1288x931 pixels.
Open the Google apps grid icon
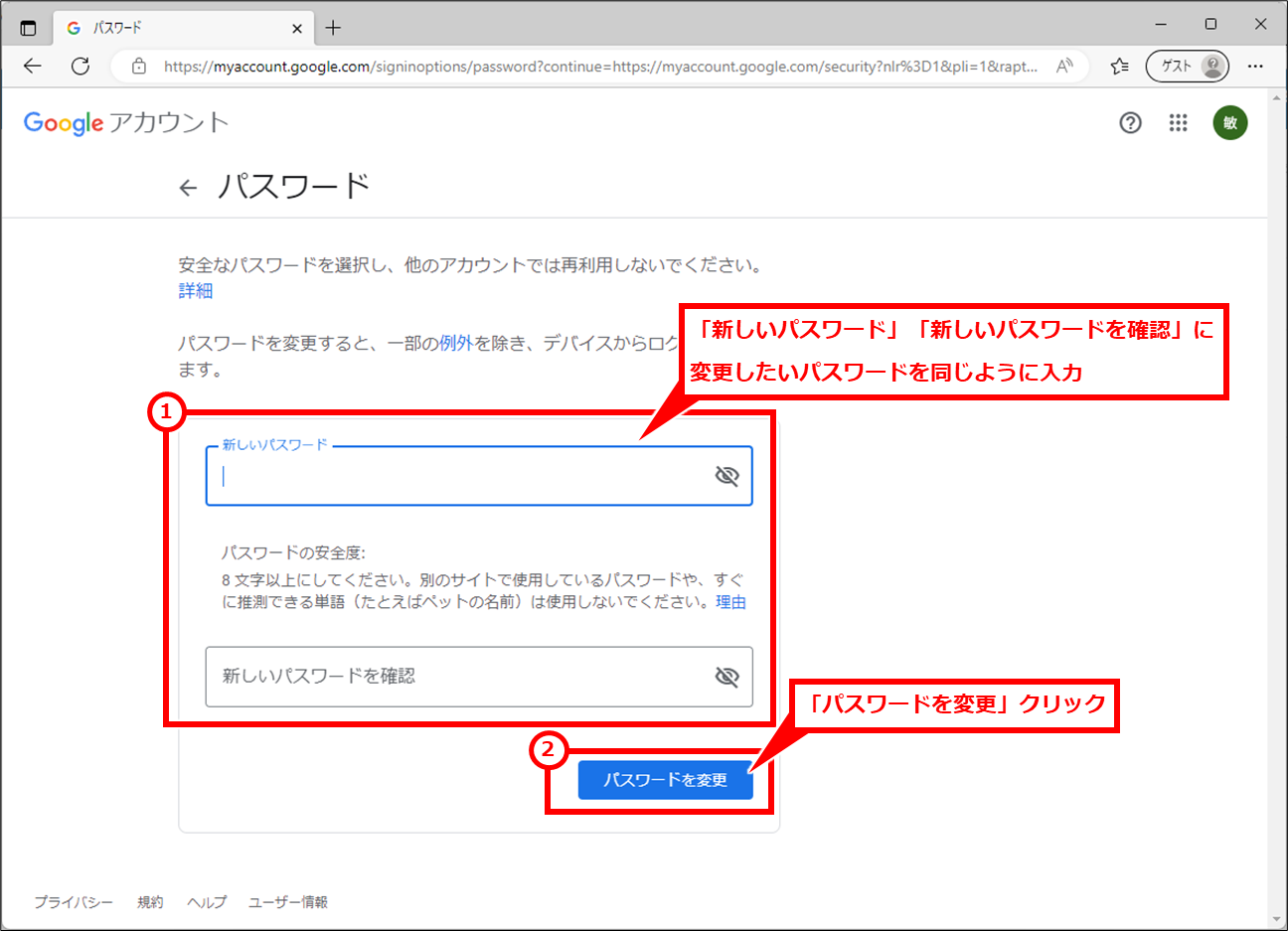point(1179,123)
